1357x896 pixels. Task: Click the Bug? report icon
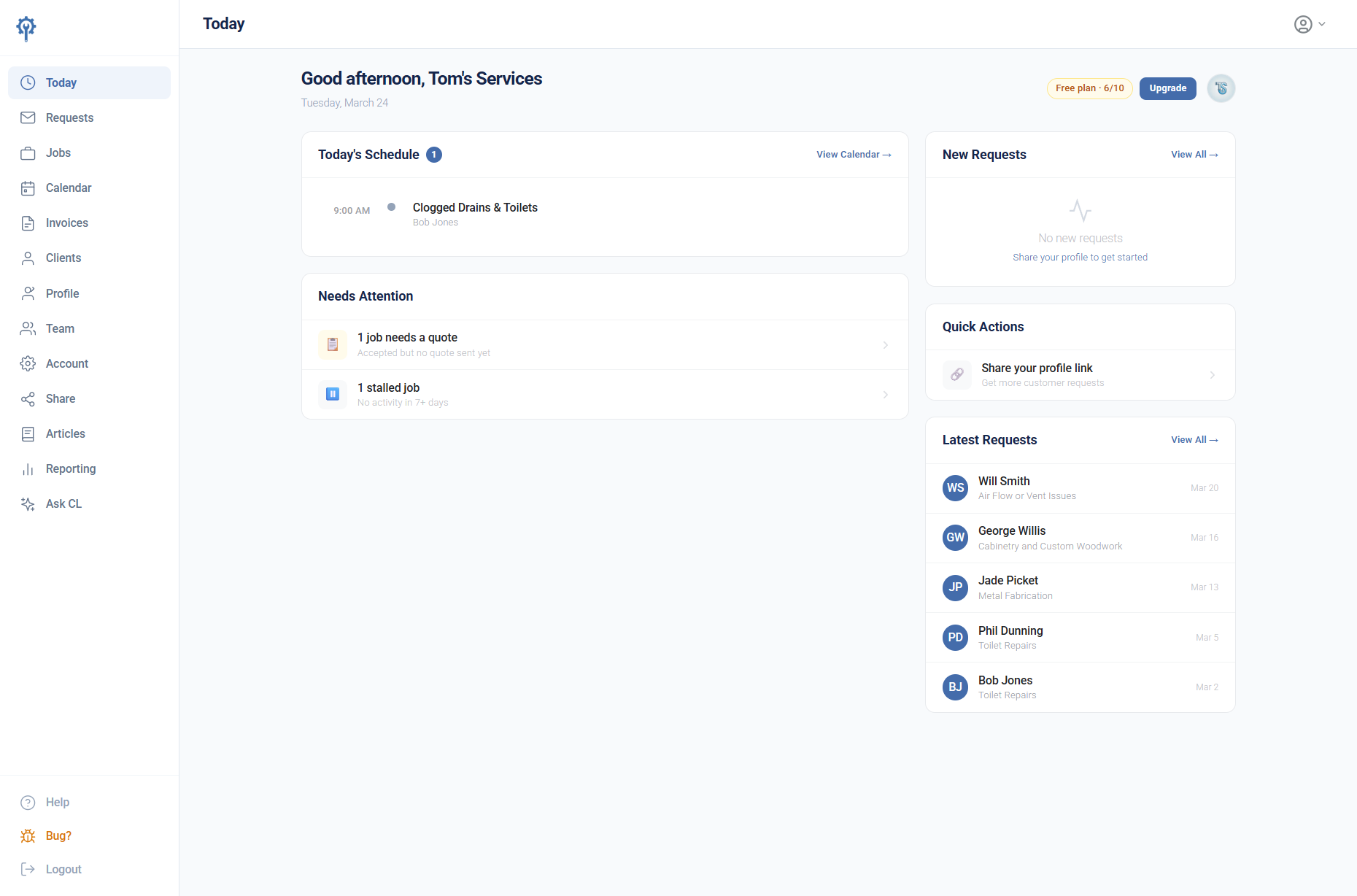pyautogui.click(x=28, y=836)
